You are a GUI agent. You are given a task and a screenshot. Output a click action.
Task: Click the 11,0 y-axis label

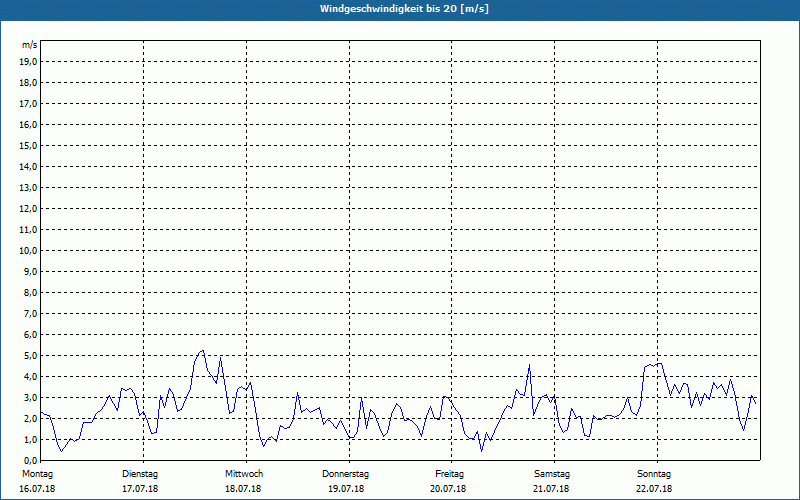tap(29, 230)
